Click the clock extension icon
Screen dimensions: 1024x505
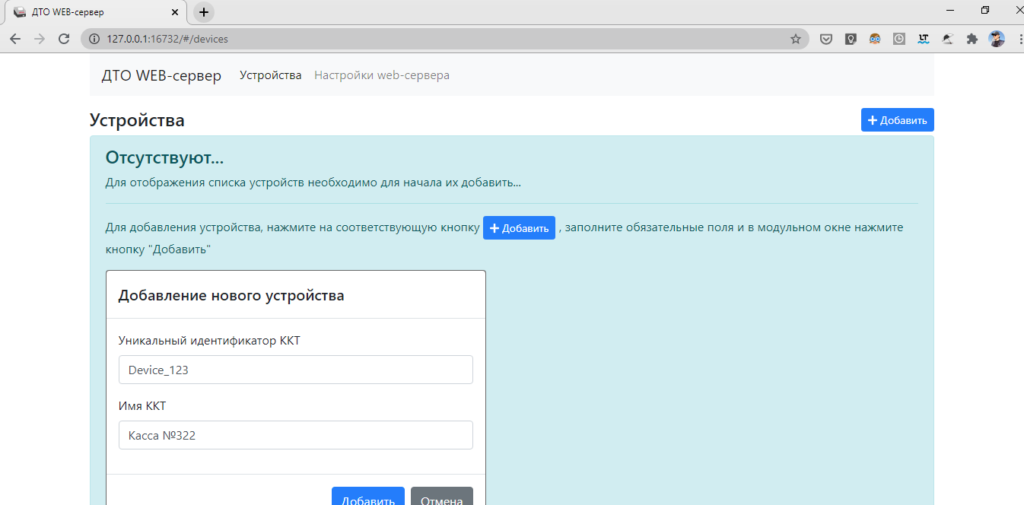[899, 39]
